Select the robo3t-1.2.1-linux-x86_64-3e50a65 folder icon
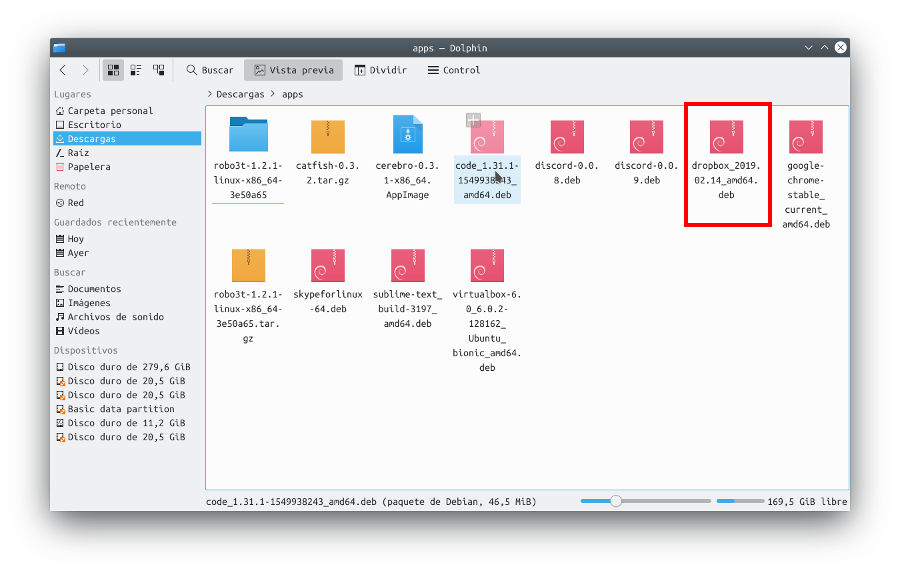Image resolution: width=900 pixels, height=573 pixels. tap(248, 134)
